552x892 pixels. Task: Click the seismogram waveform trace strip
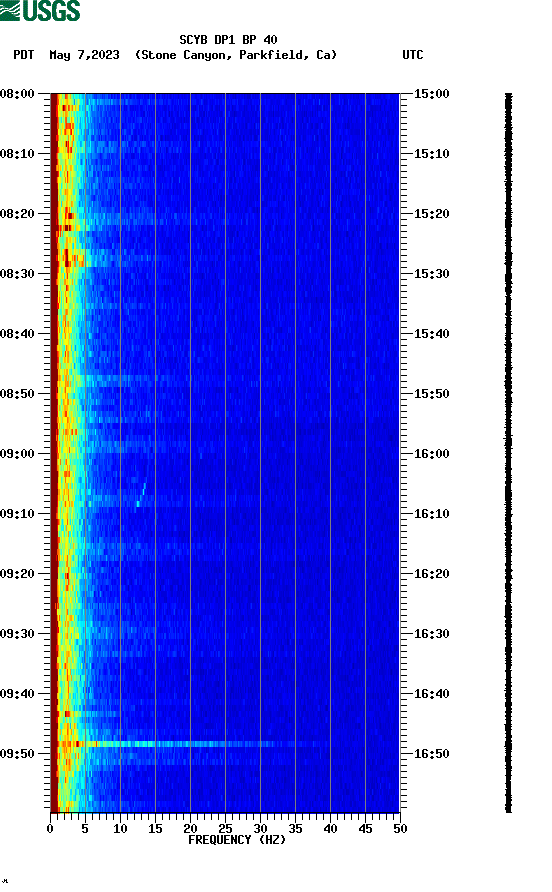[509, 453]
